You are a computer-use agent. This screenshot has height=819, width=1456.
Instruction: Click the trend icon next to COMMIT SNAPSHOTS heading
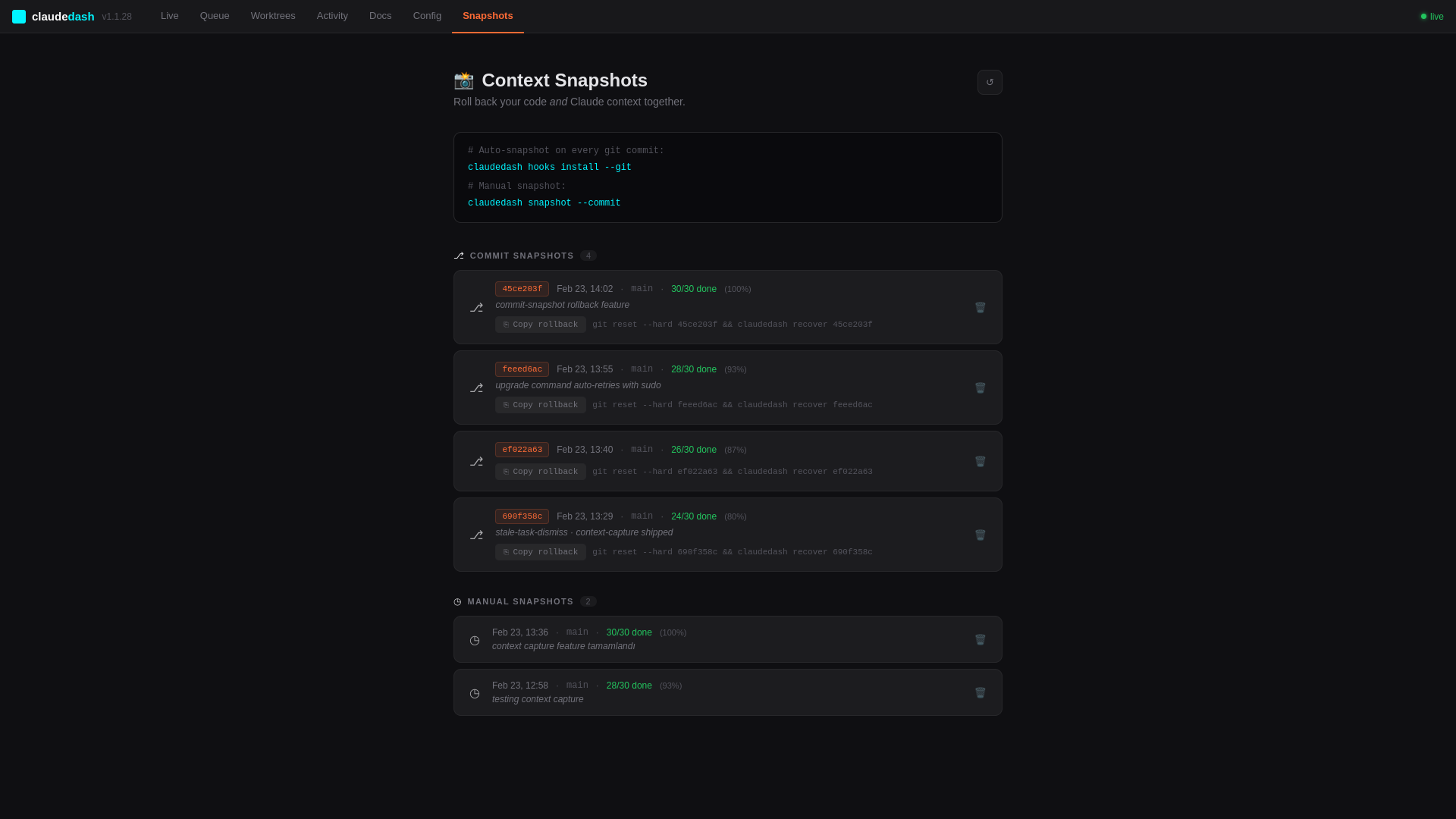click(458, 256)
